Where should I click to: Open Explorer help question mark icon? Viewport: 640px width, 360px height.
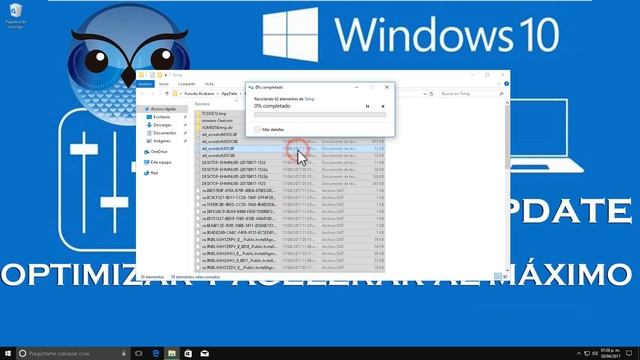tap(506, 84)
